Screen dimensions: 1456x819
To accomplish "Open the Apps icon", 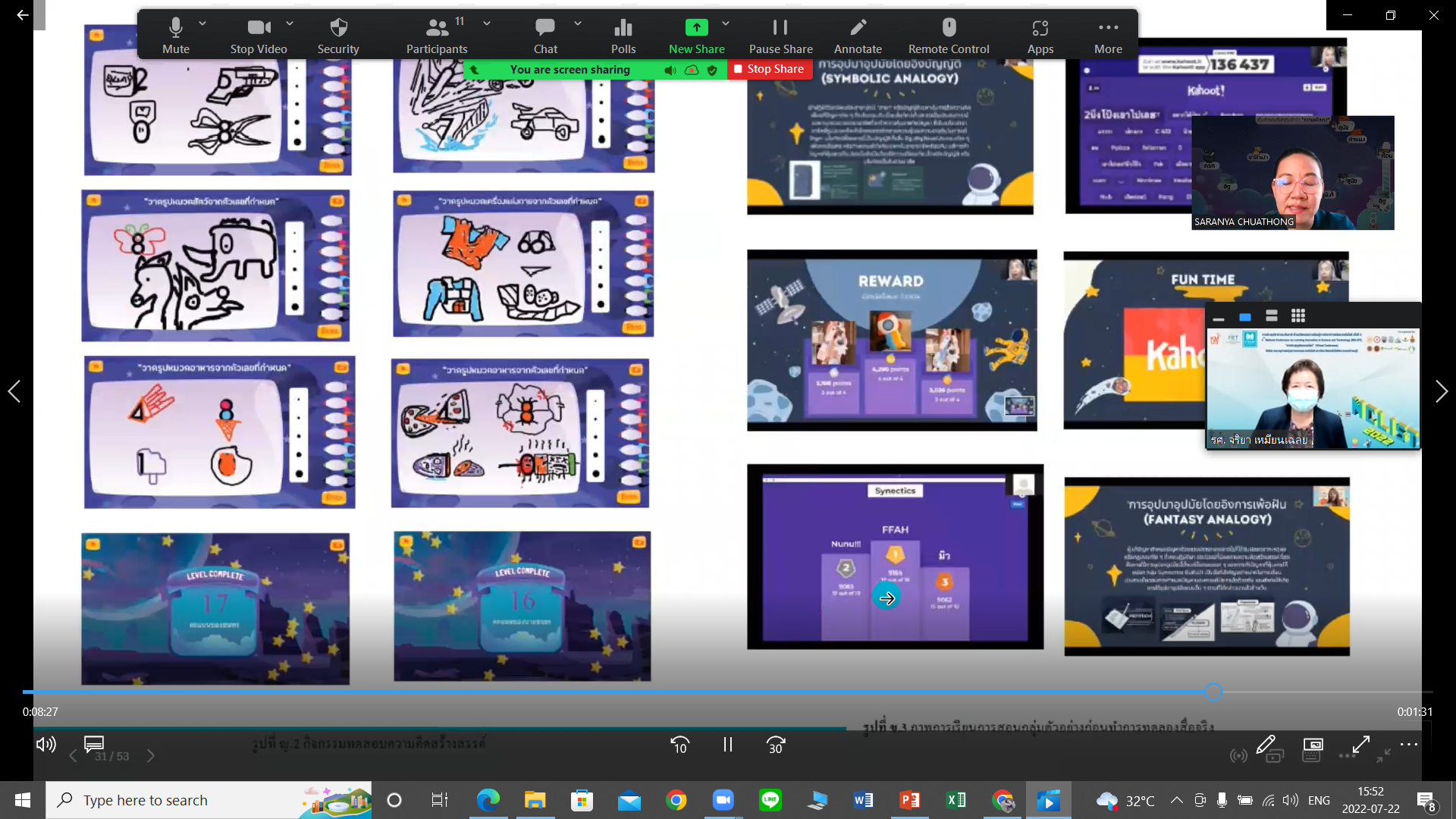I will (x=1040, y=36).
